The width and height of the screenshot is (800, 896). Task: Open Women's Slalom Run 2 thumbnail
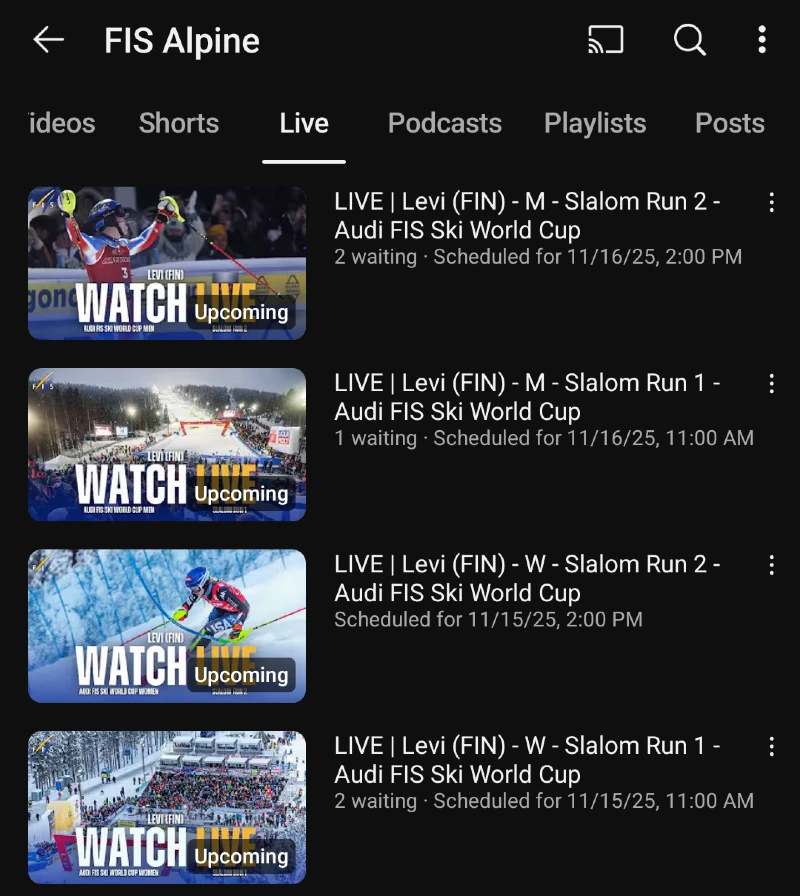[x=167, y=626]
